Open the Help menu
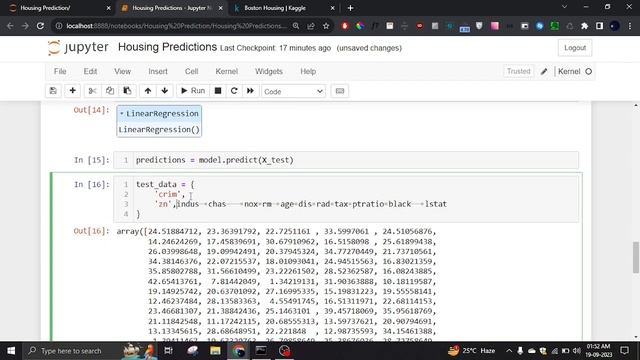The width and height of the screenshot is (640, 360). [308, 71]
